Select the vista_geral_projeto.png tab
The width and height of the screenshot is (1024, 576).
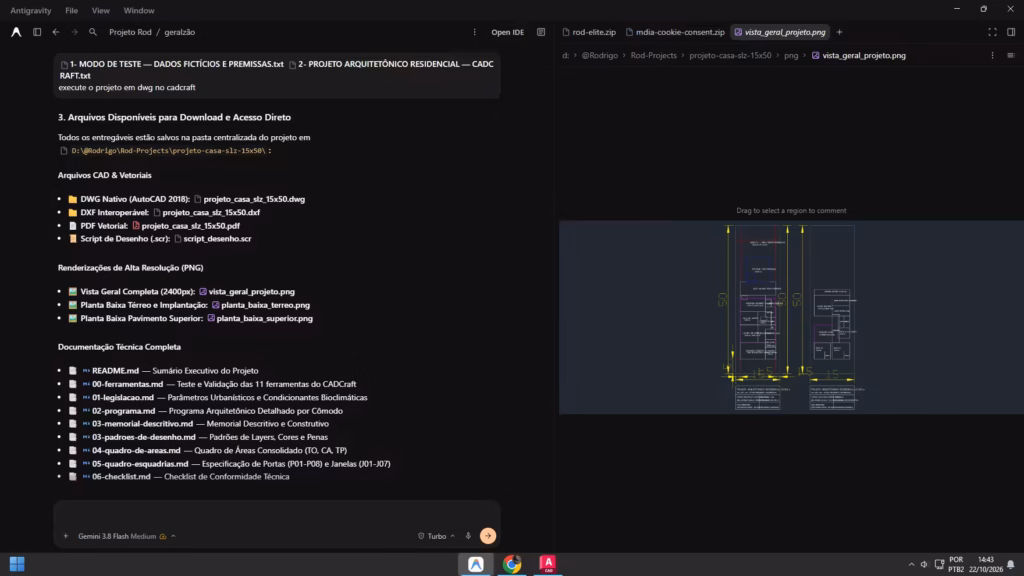pyautogui.click(x=780, y=32)
